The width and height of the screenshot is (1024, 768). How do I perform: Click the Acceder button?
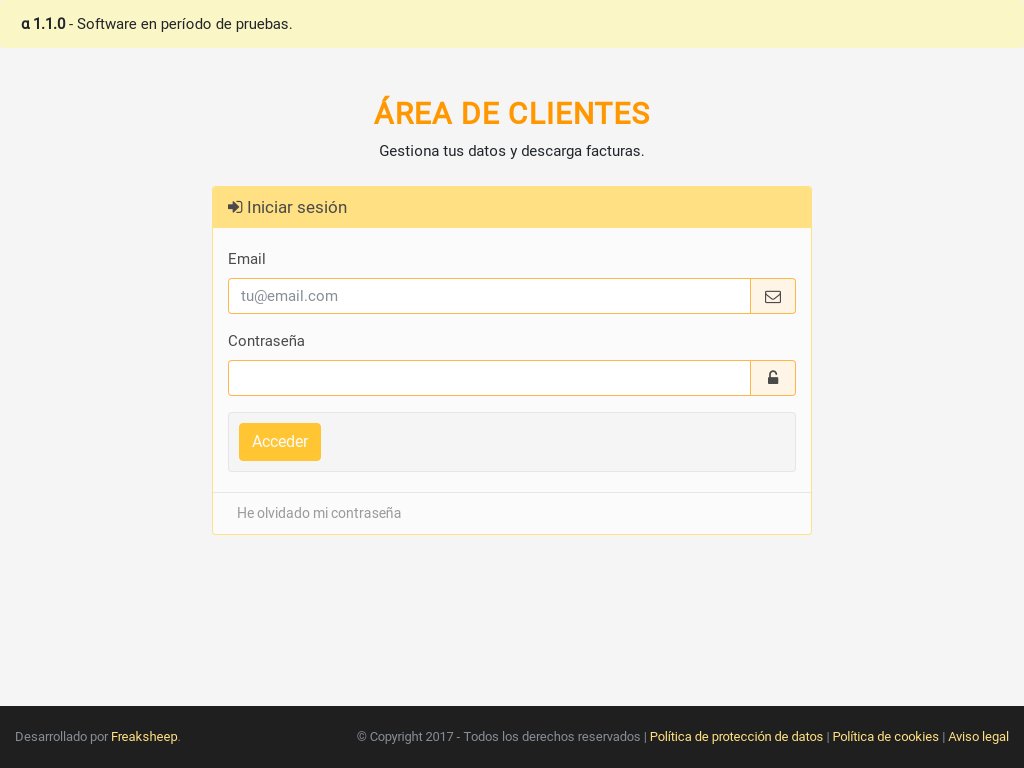point(280,442)
